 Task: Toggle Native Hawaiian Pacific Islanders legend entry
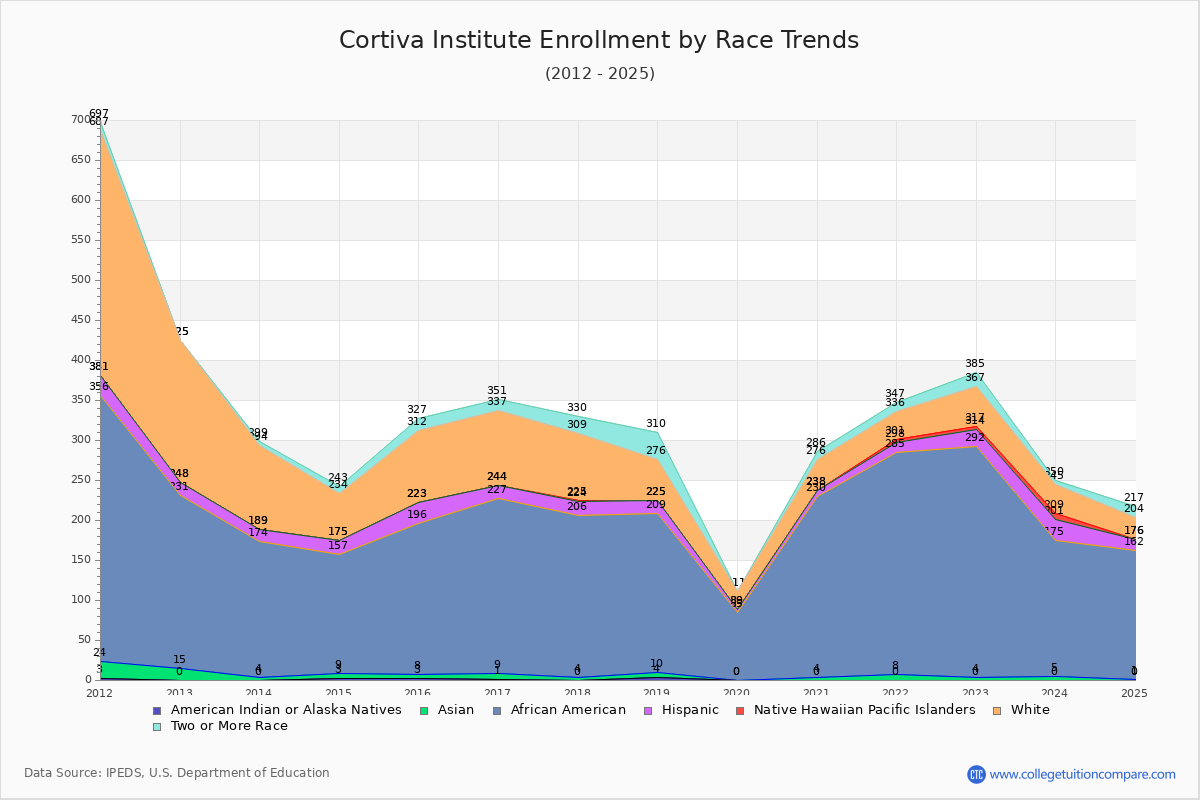855,710
